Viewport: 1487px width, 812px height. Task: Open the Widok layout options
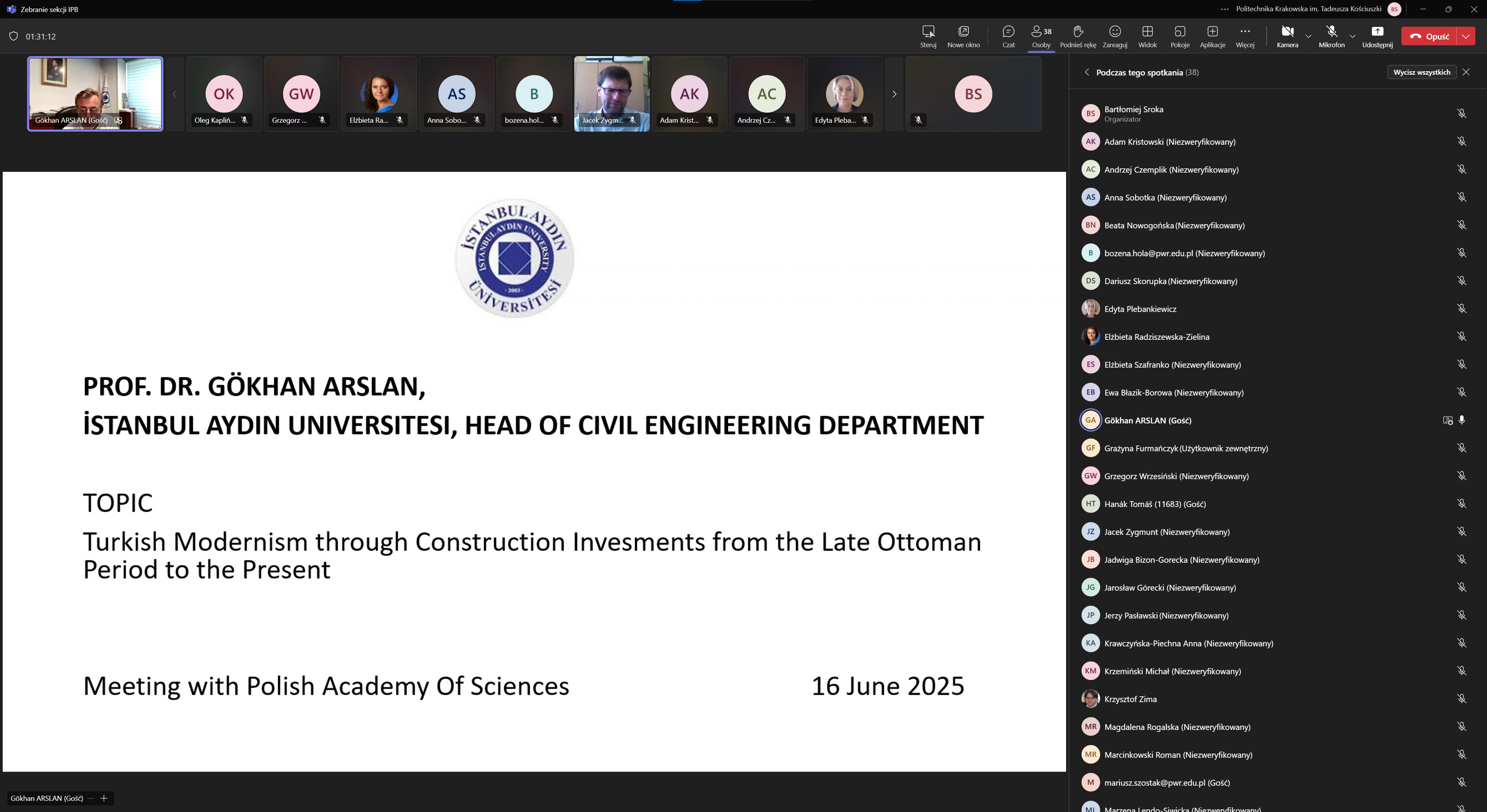click(1147, 36)
